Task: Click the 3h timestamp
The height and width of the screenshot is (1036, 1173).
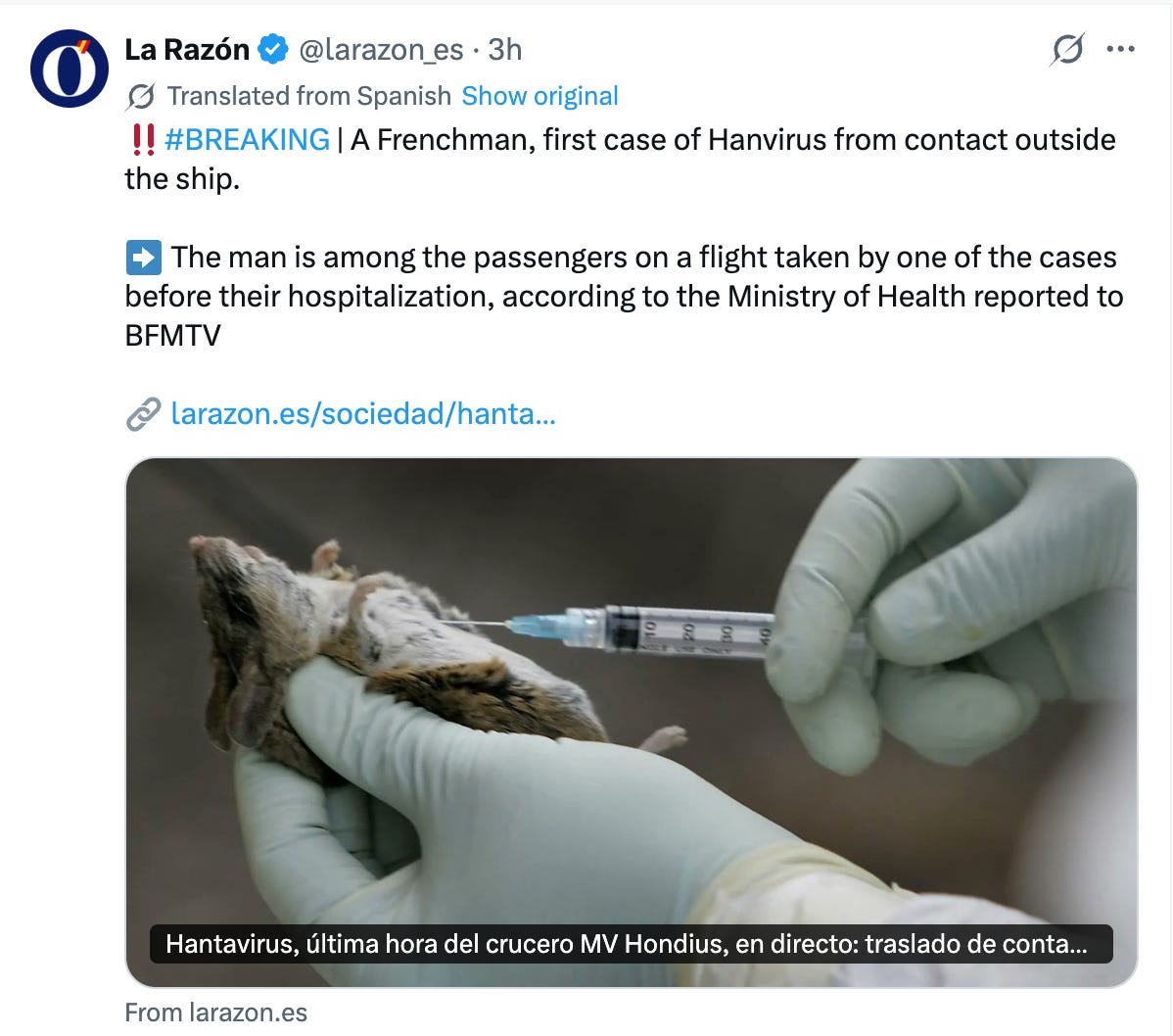Action: pos(505,49)
